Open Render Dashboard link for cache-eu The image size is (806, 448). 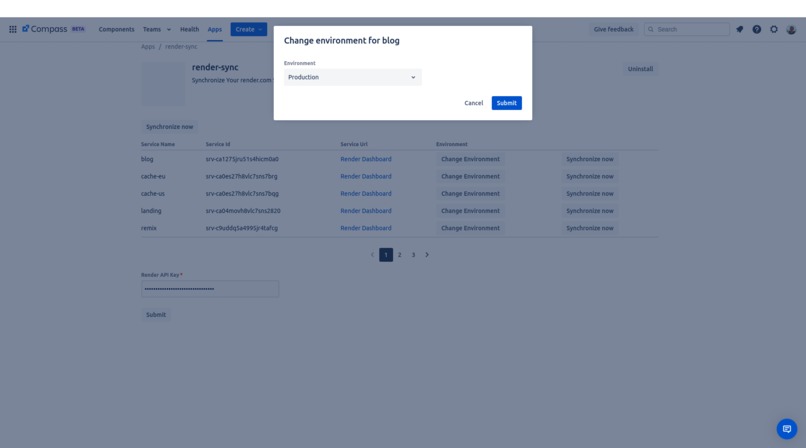coord(365,176)
